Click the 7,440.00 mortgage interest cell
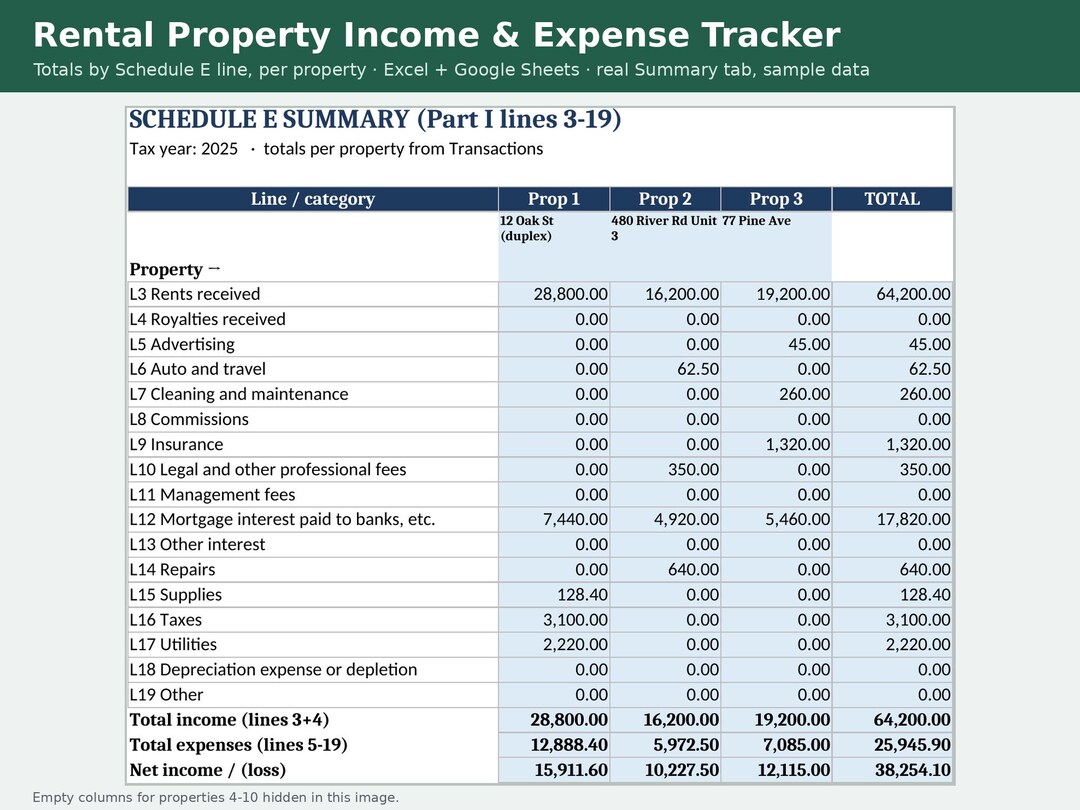This screenshot has width=1080, height=810. [x=554, y=519]
